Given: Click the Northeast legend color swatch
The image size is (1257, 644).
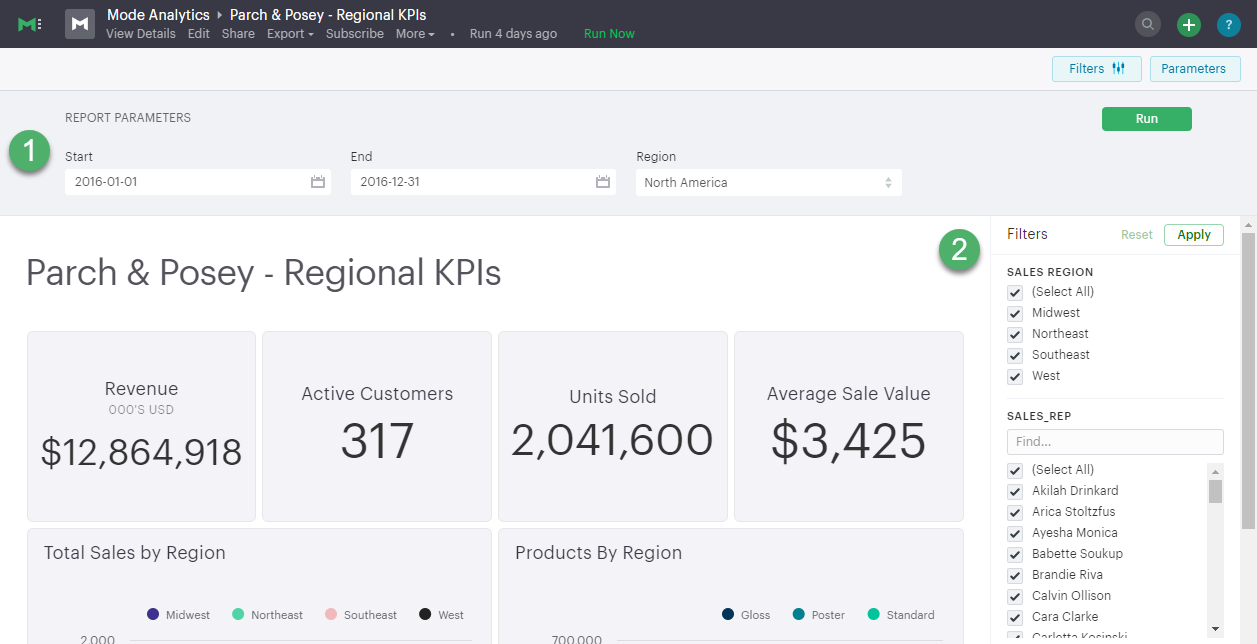Looking at the screenshot, I should tap(238, 615).
